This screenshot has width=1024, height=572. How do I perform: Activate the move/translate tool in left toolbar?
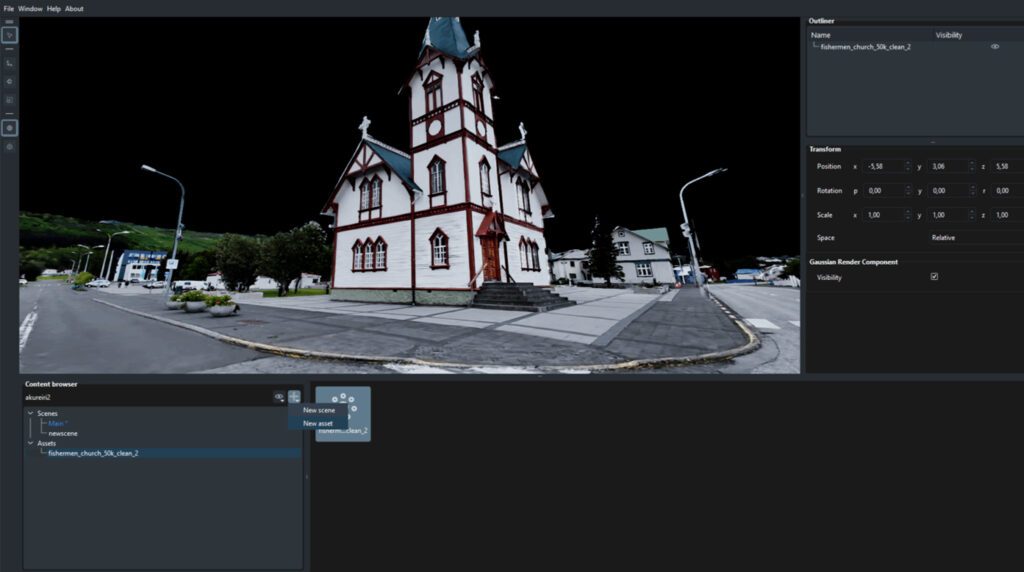(9, 63)
